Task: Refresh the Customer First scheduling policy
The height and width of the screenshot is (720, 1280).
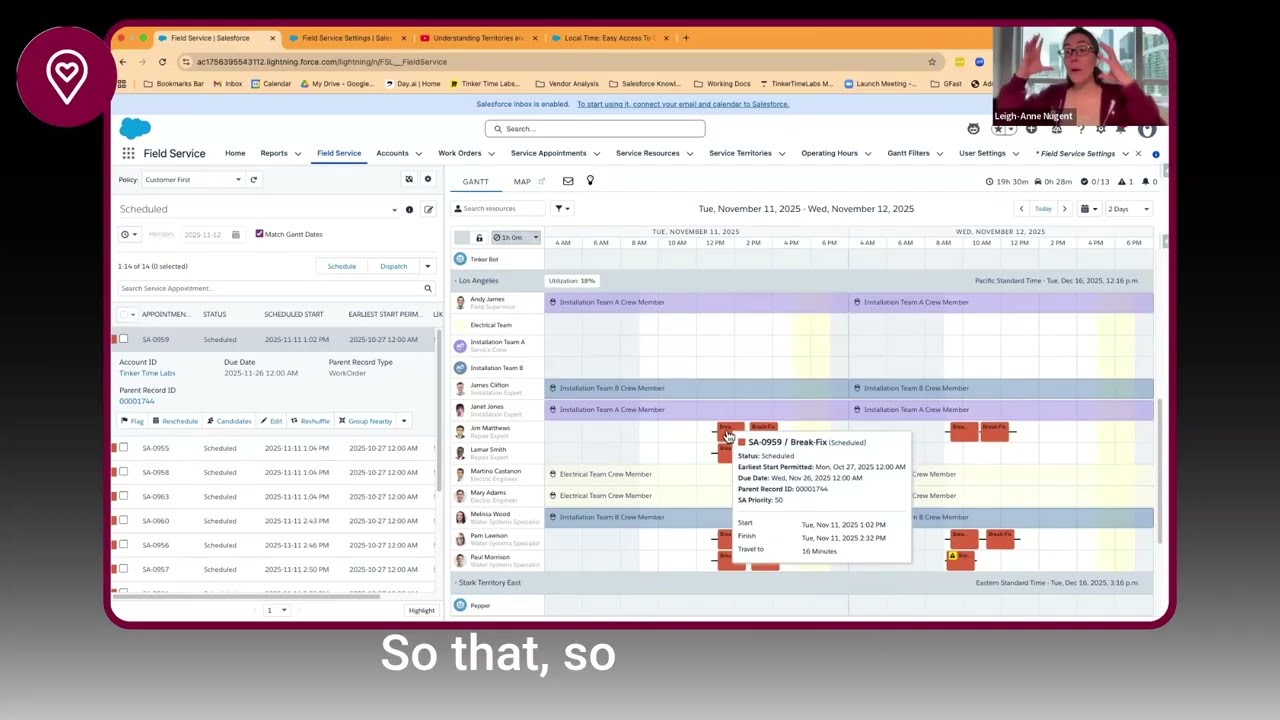Action: [x=253, y=179]
